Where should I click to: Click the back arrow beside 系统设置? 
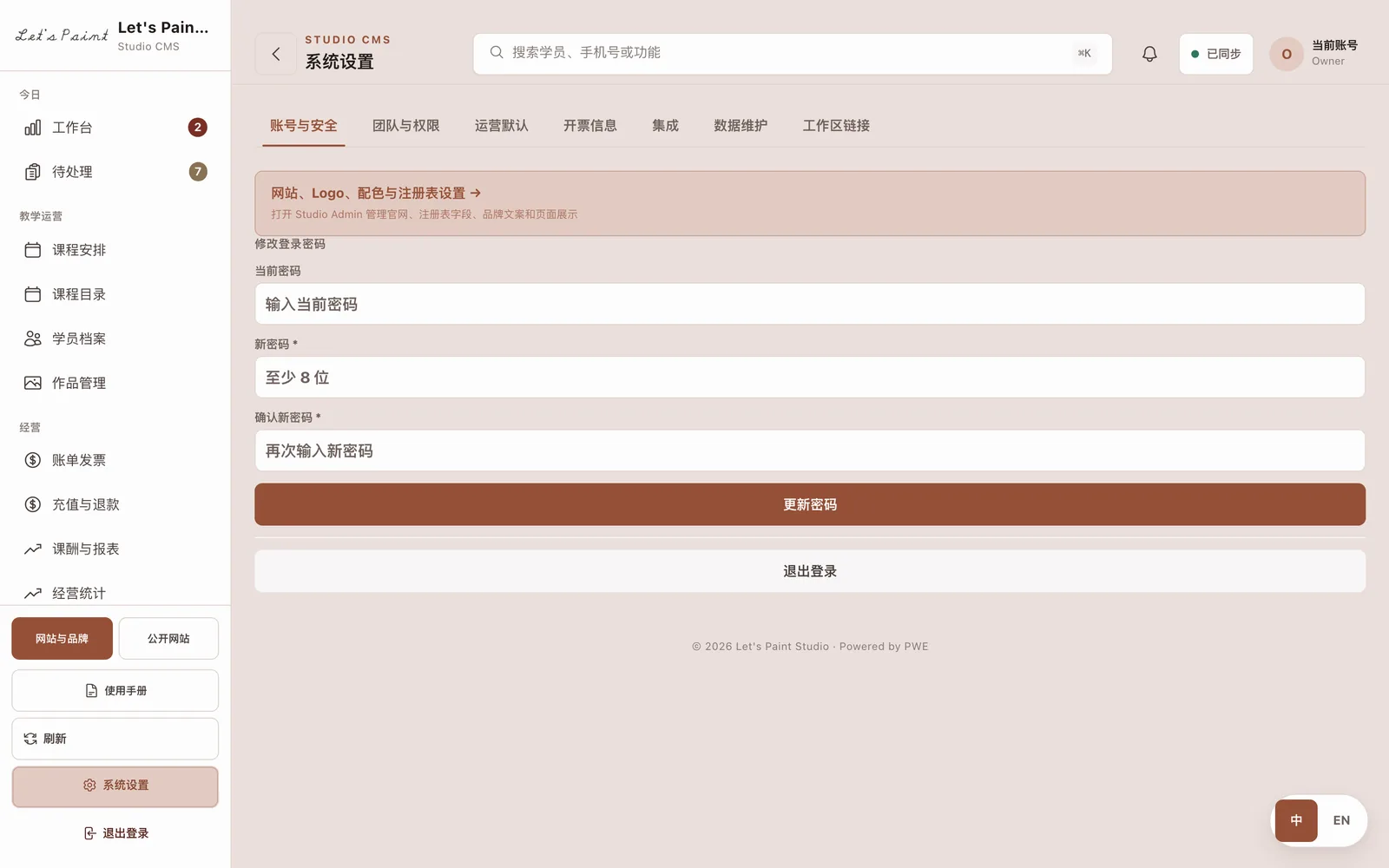click(276, 54)
